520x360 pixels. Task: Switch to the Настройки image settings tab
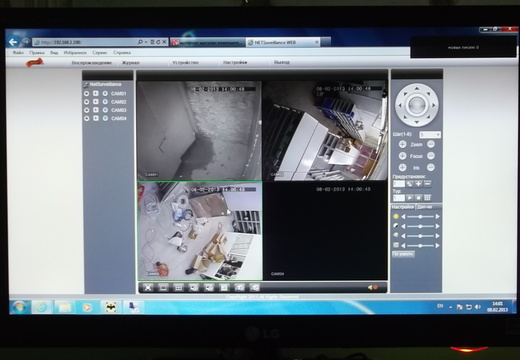[403, 207]
